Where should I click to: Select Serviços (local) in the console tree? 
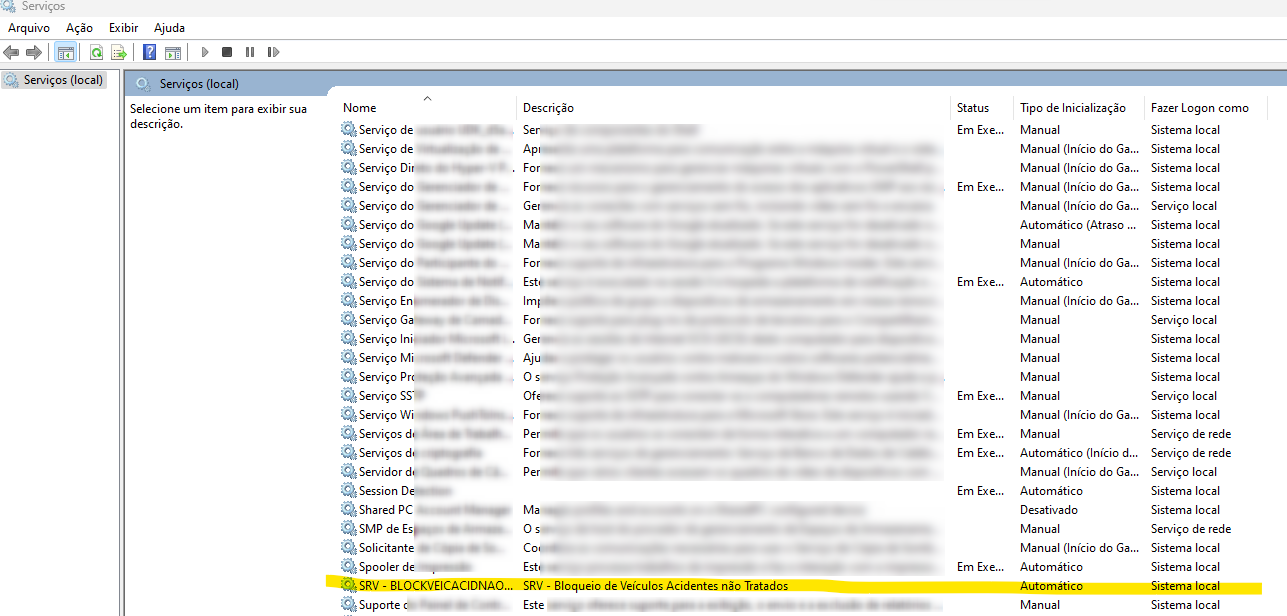(x=63, y=80)
